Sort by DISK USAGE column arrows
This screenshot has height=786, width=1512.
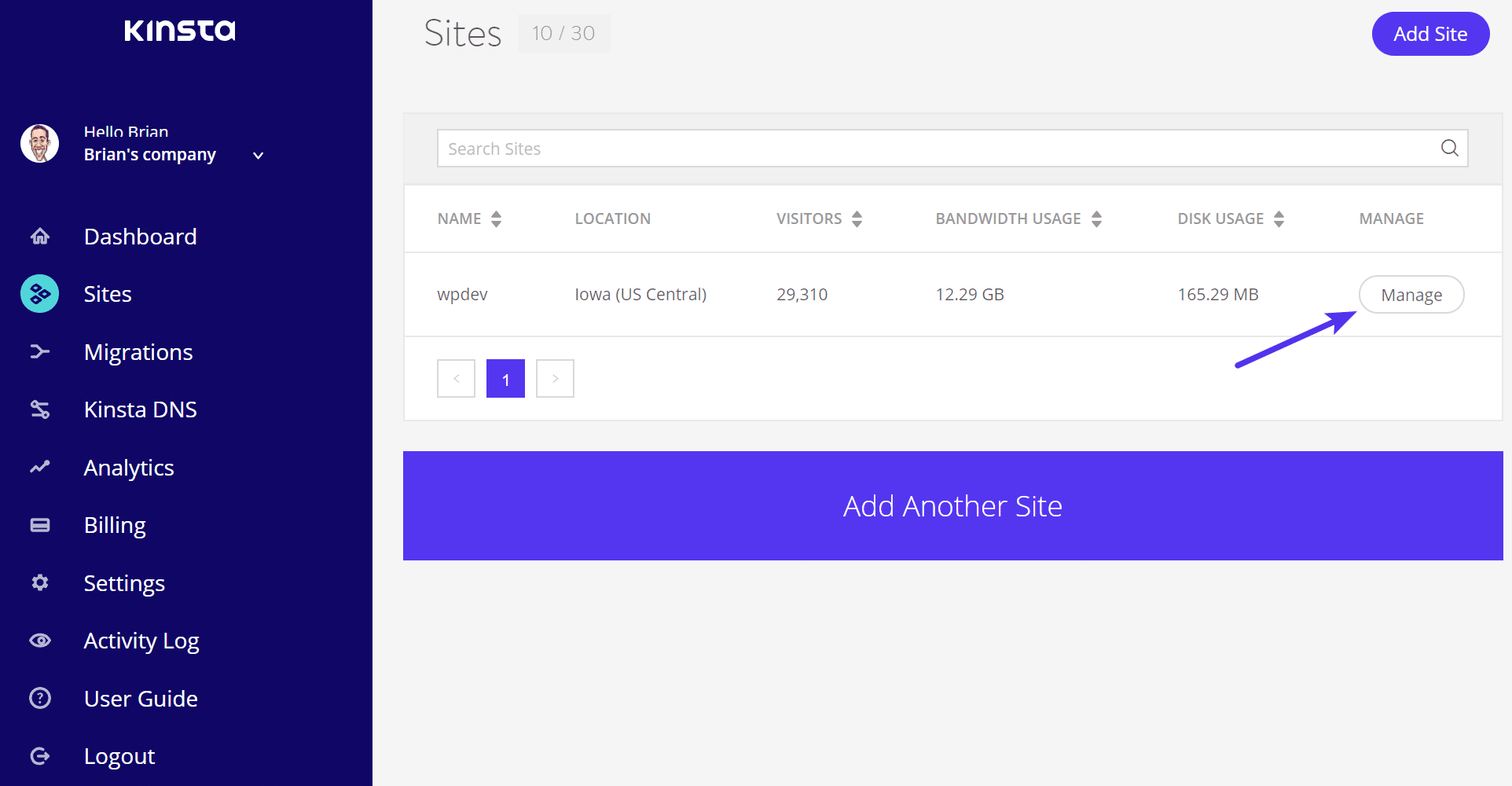1279,219
